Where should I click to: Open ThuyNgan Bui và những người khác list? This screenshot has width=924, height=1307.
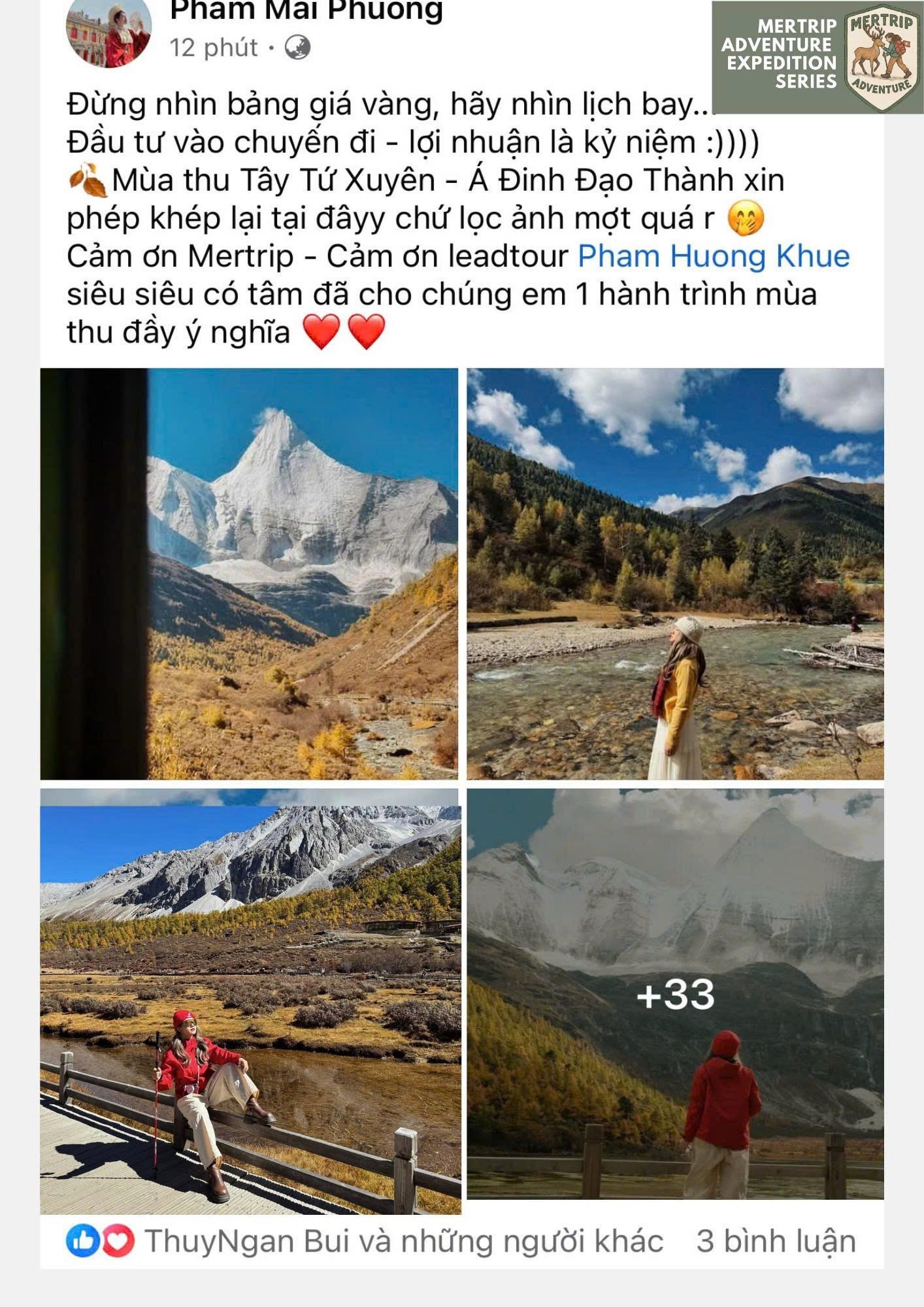tap(404, 1241)
